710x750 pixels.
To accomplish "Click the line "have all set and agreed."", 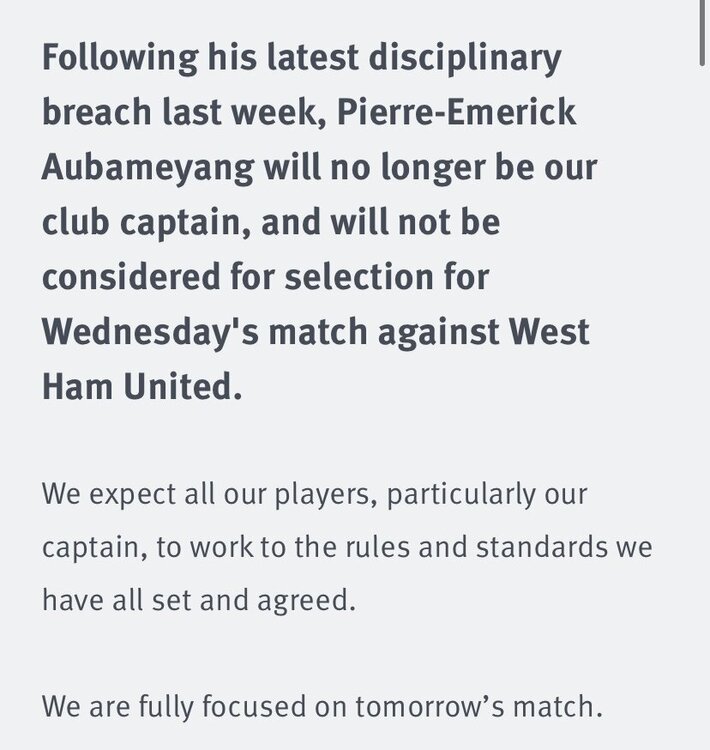I will pyautogui.click(x=198, y=602).
